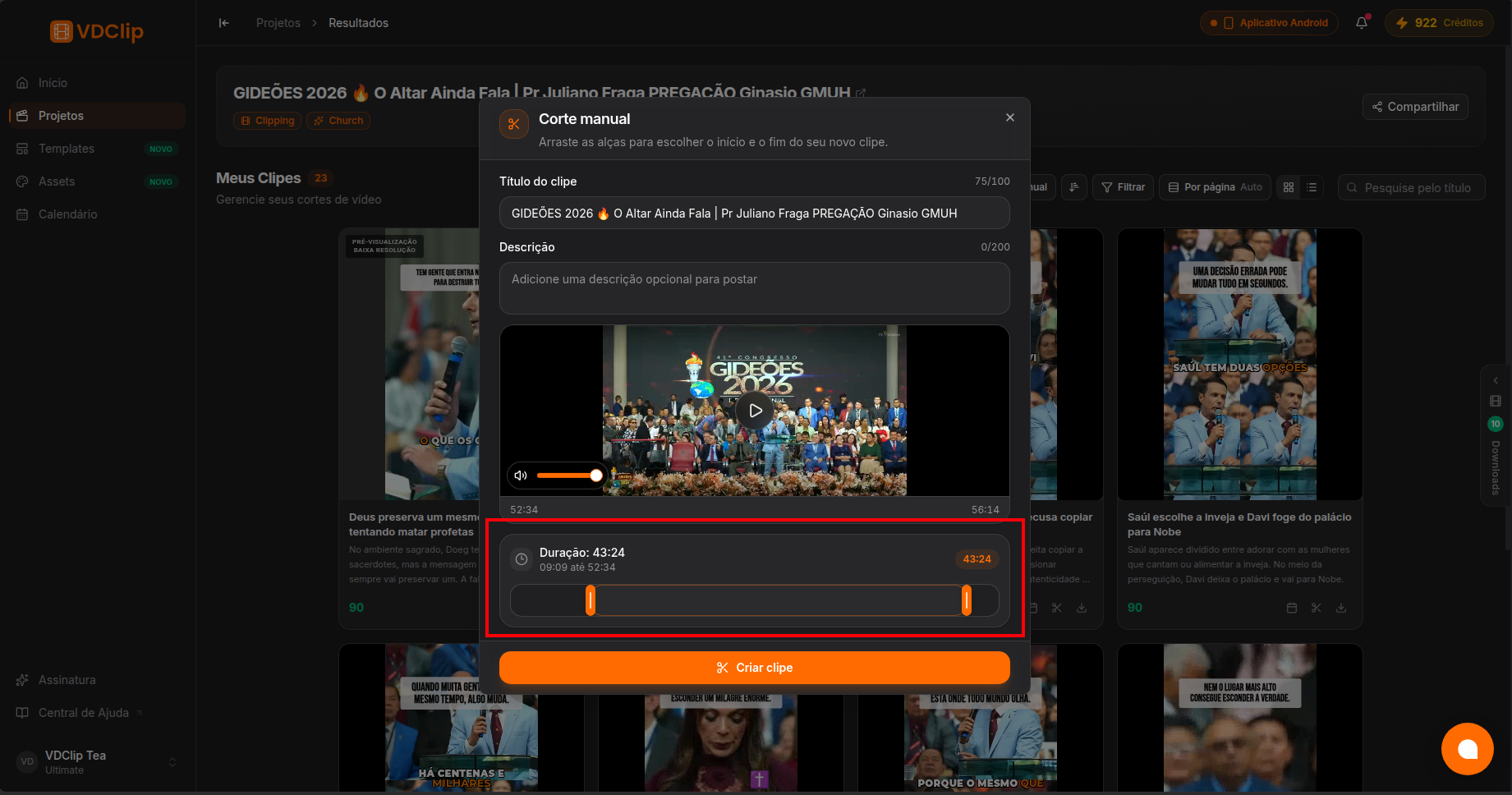
Task: Click the Saúl escolhe a inveja card title
Action: [x=1239, y=525]
